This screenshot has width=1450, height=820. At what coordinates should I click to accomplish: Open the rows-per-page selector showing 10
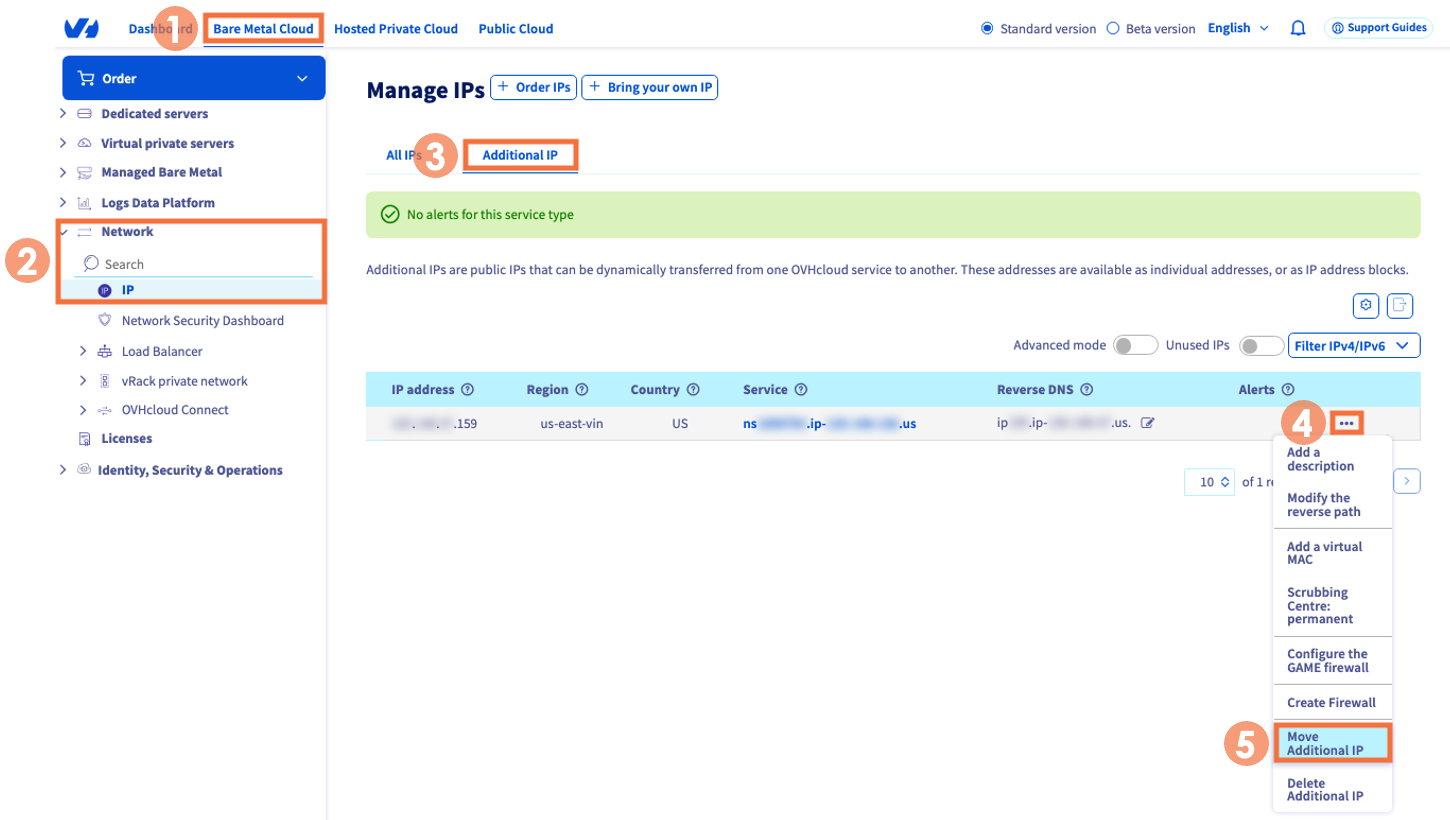pos(1209,482)
